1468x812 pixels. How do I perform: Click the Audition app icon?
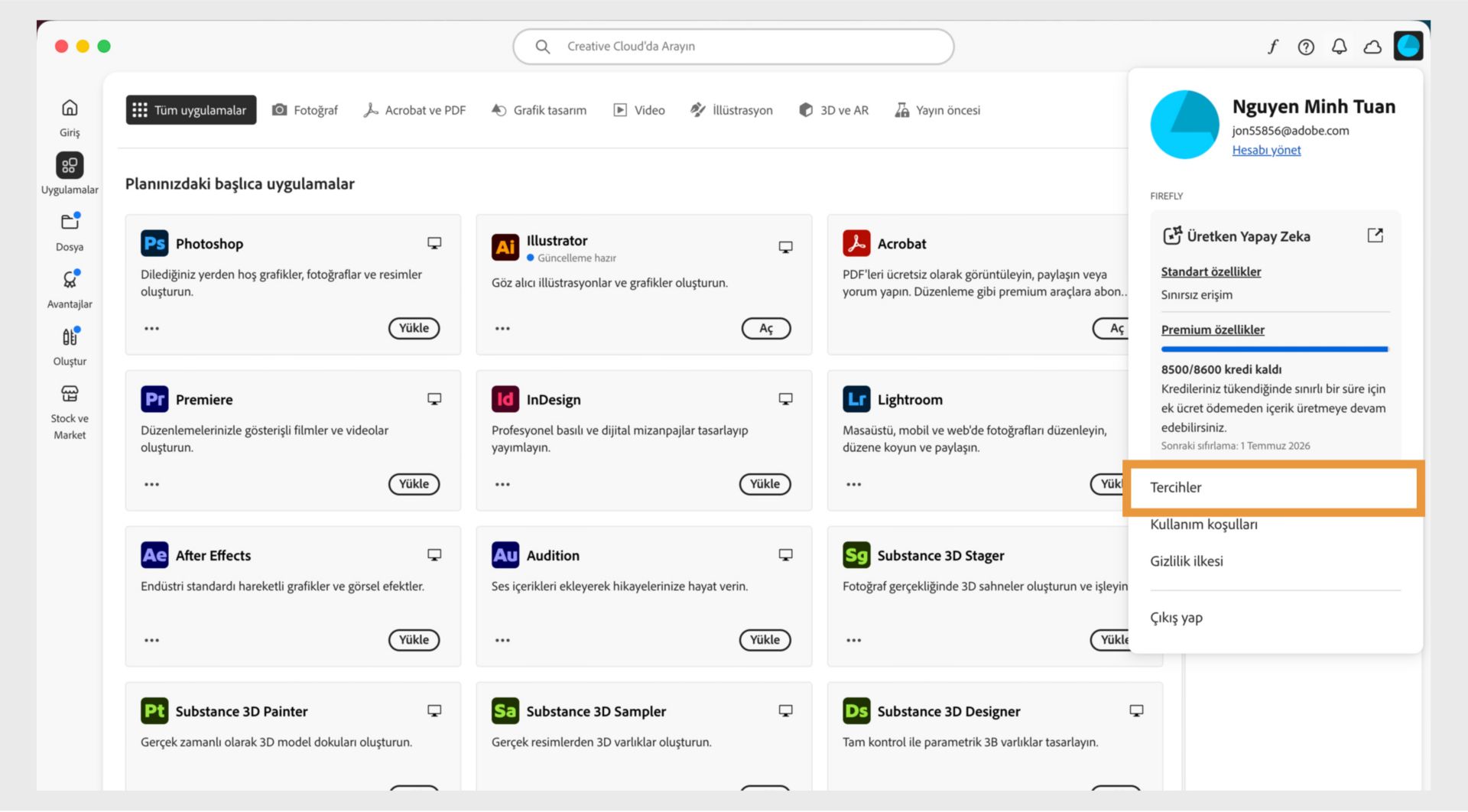(x=505, y=555)
